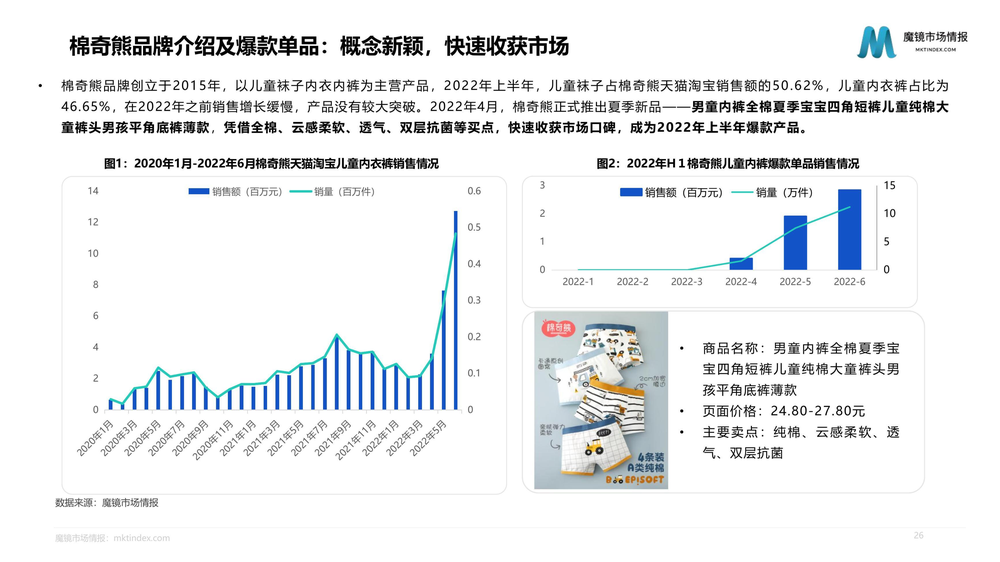Image resolution: width=1000 pixels, height=562 pixels.
Task: Click the tallest bar in chart 1
Action: click(x=456, y=310)
